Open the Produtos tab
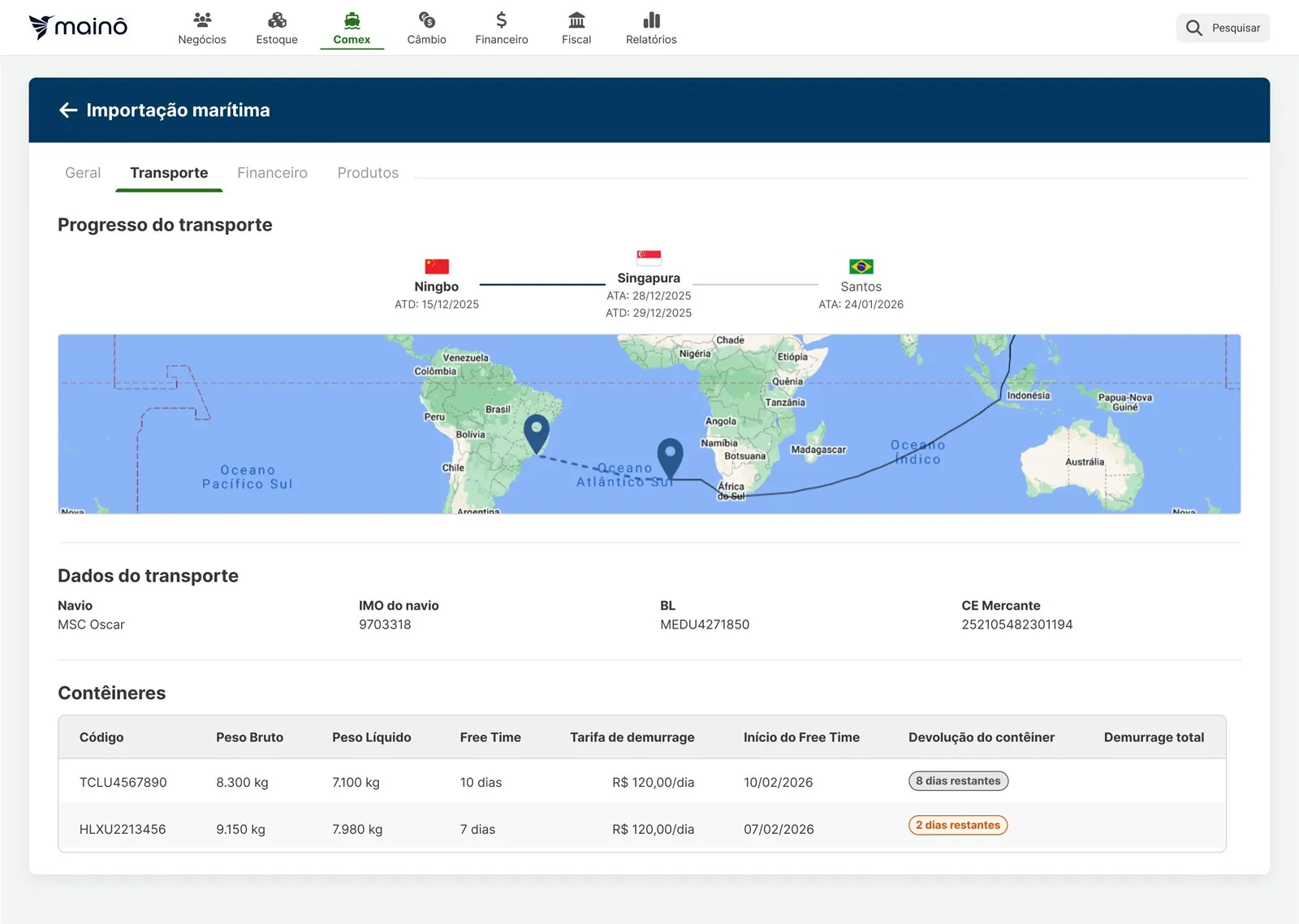This screenshot has height=924, width=1299. [368, 173]
